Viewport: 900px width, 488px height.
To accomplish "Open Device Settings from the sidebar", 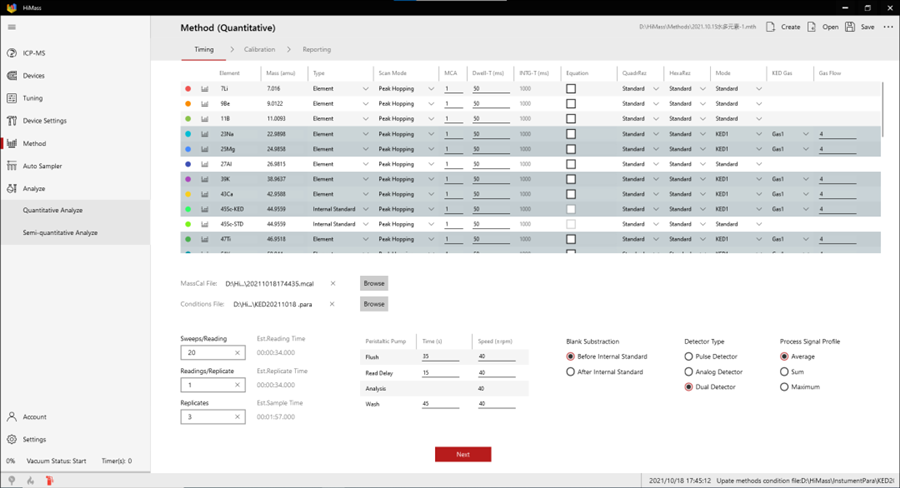I will click(x=11, y=121).
